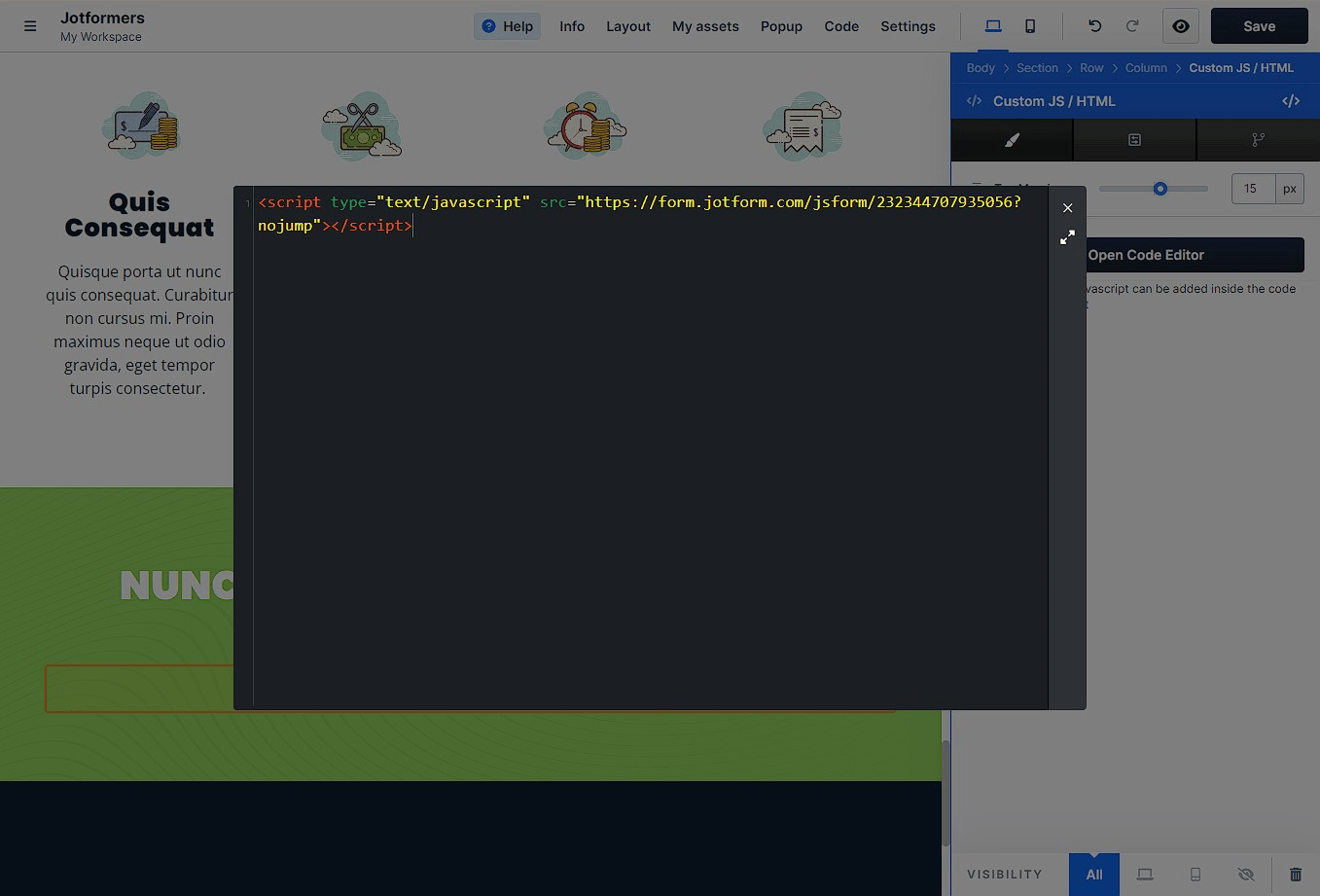Click the margin value field showing 15
The height and width of the screenshot is (896, 1320).
(1253, 189)
